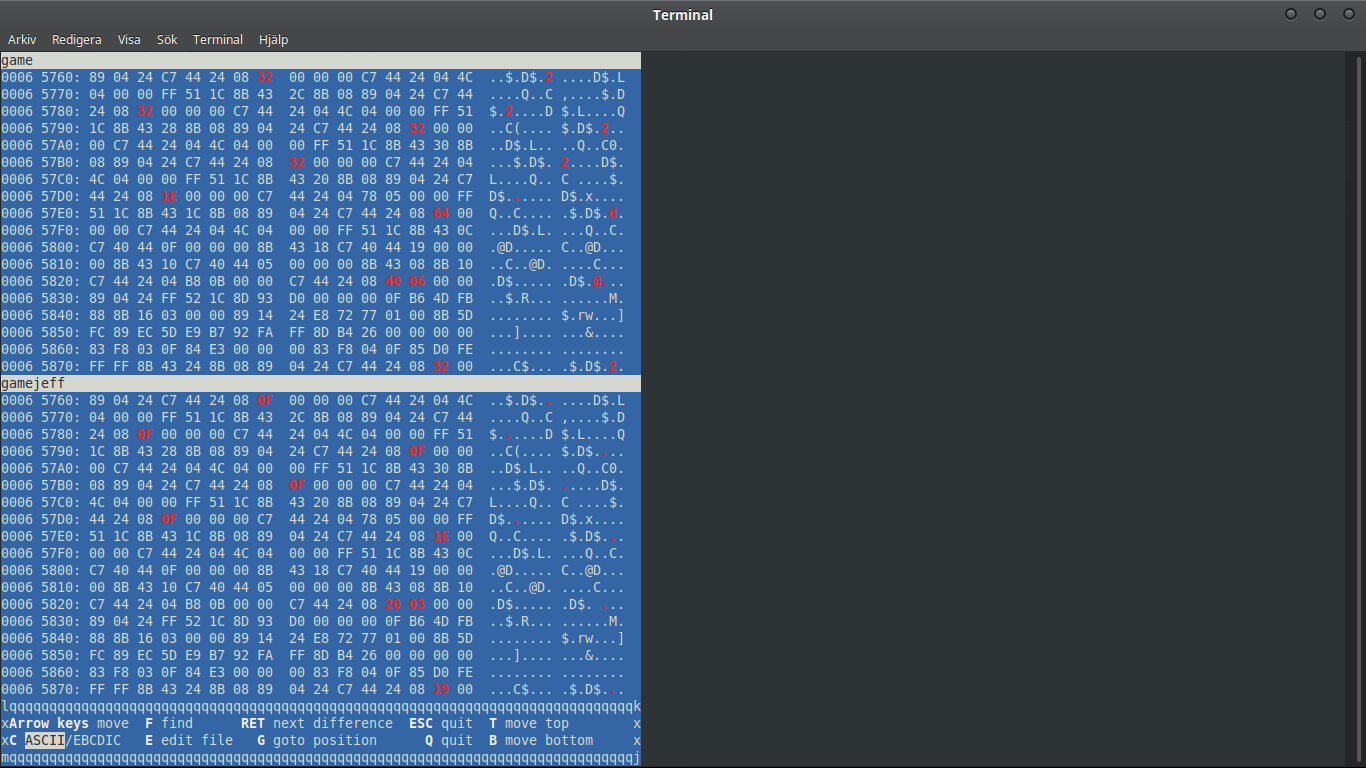Open the Arkiv menu
1366x768 pixels.
click(x=22, y=40)
